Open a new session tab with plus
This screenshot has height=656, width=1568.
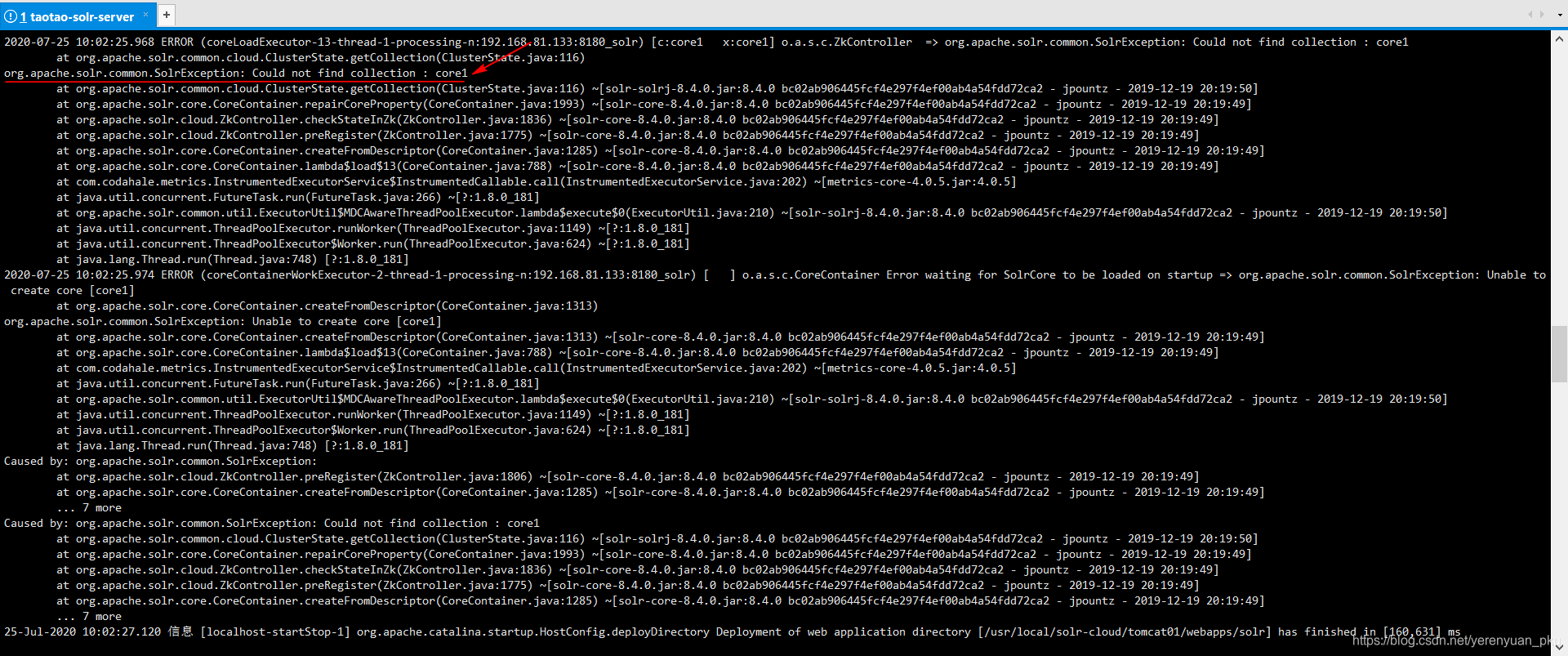click(x=166, y=15)
